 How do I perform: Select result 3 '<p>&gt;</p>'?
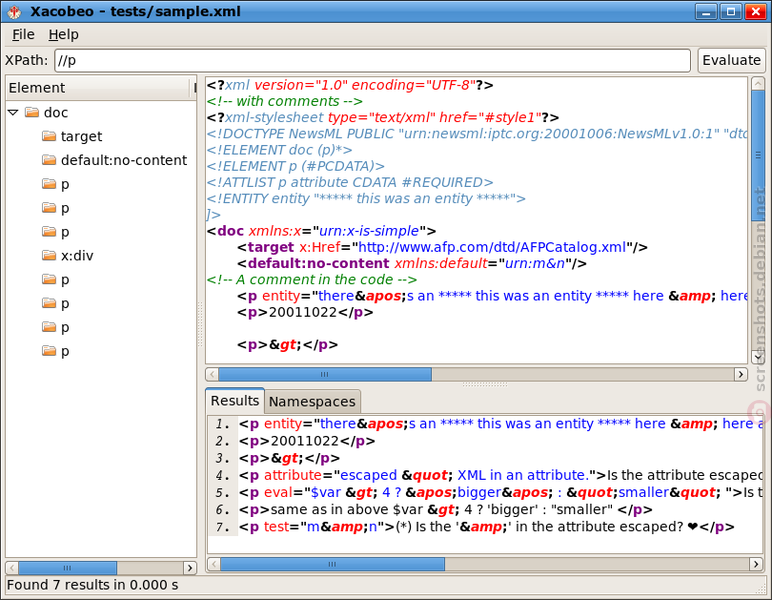289,458
